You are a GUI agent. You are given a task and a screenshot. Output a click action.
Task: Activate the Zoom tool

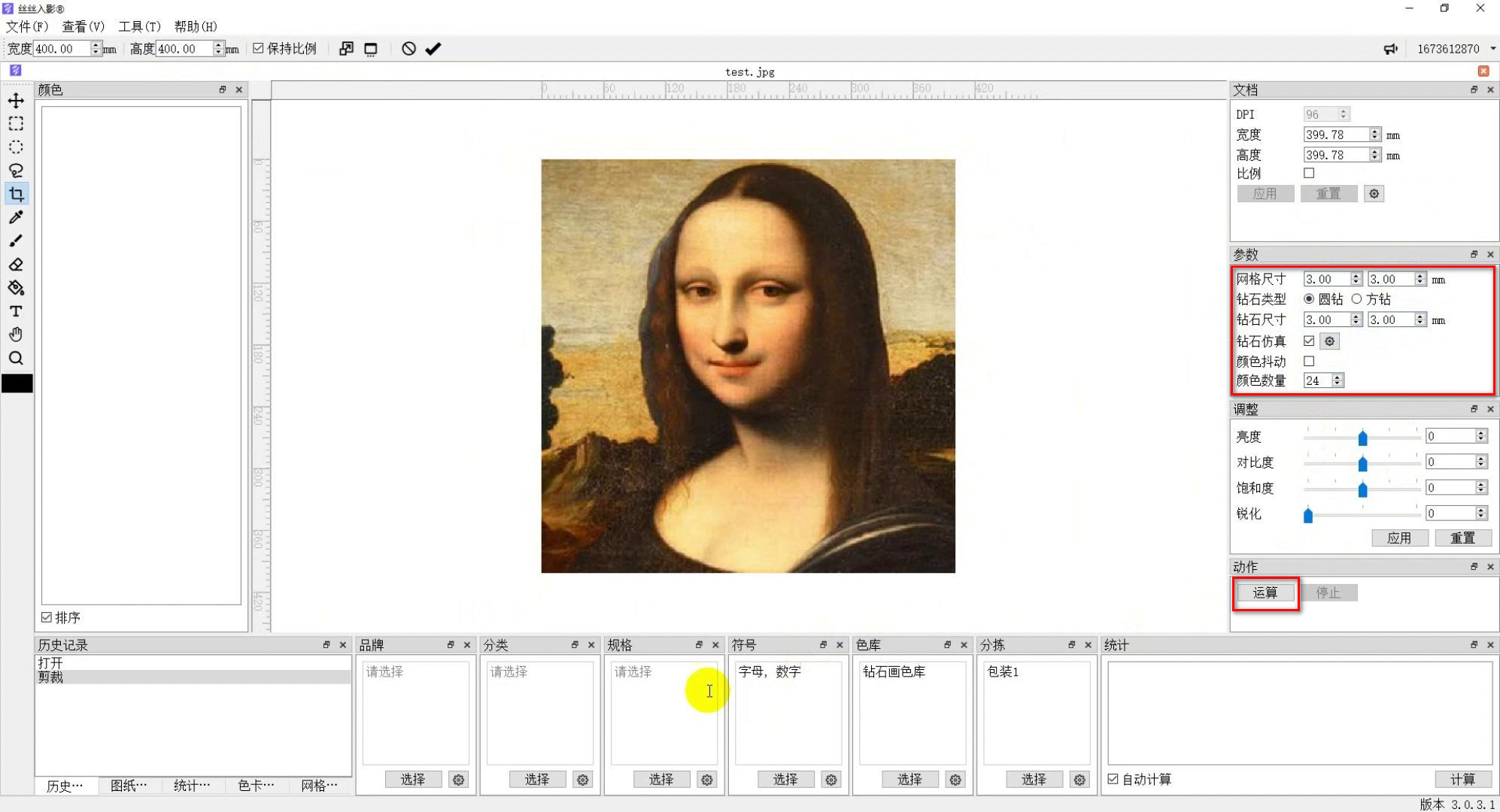16,358
